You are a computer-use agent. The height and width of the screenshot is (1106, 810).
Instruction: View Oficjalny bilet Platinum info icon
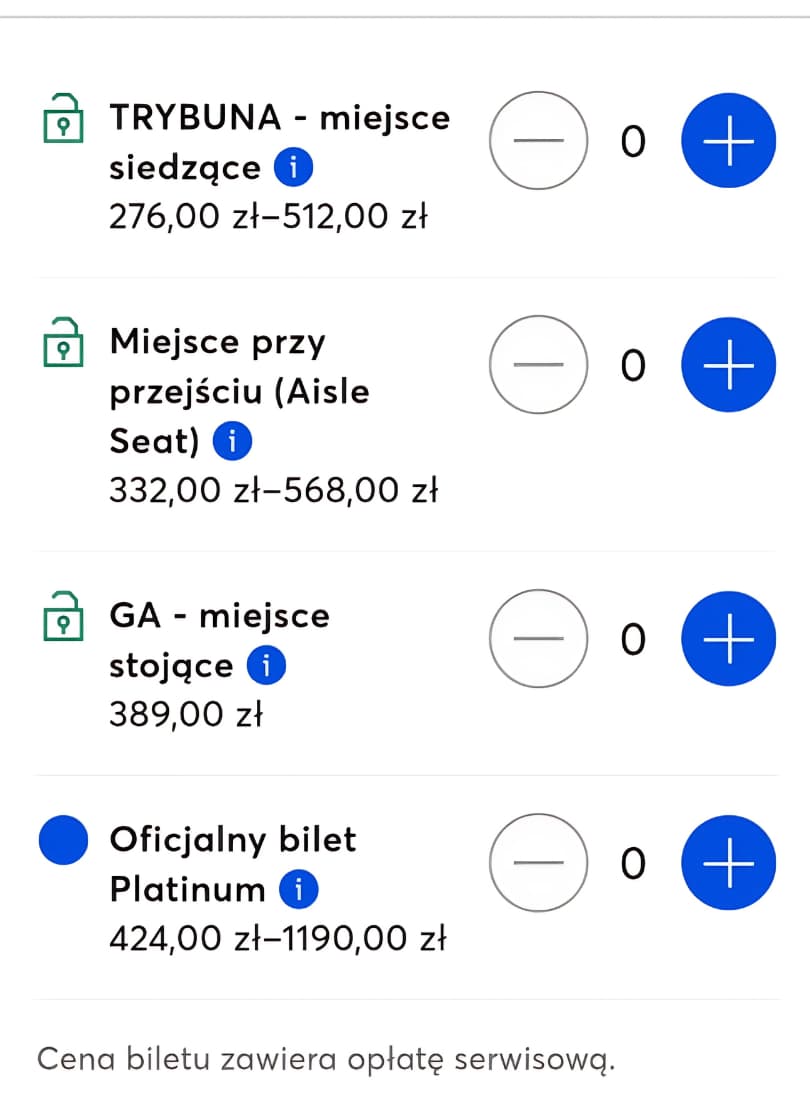tap(298, 888)
